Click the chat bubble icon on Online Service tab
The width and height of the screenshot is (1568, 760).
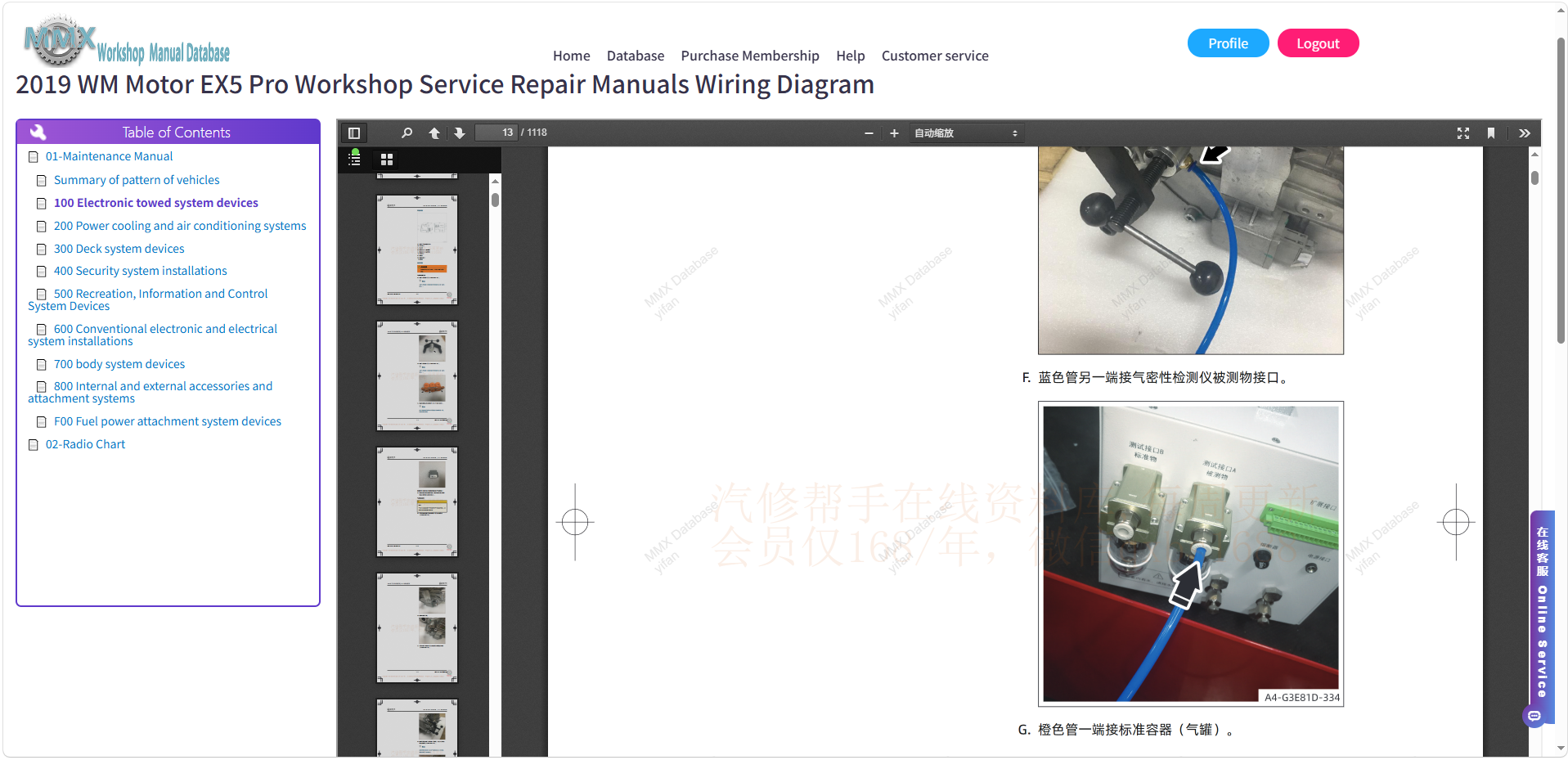(1534, 717)
